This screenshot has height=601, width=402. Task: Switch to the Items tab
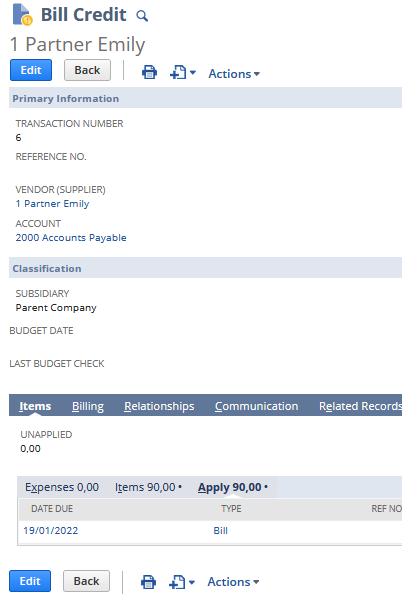pyautogui.click(x=35, y=406)
